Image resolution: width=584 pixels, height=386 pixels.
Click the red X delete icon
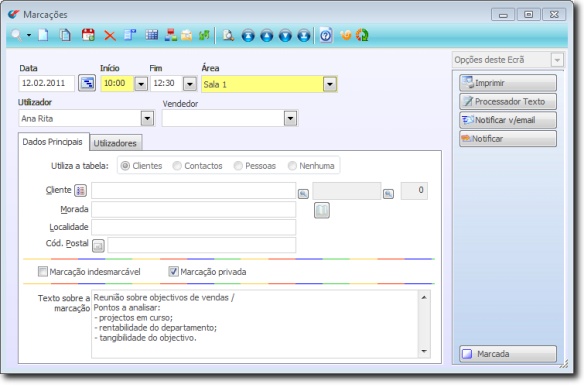[x=110, y=36]
